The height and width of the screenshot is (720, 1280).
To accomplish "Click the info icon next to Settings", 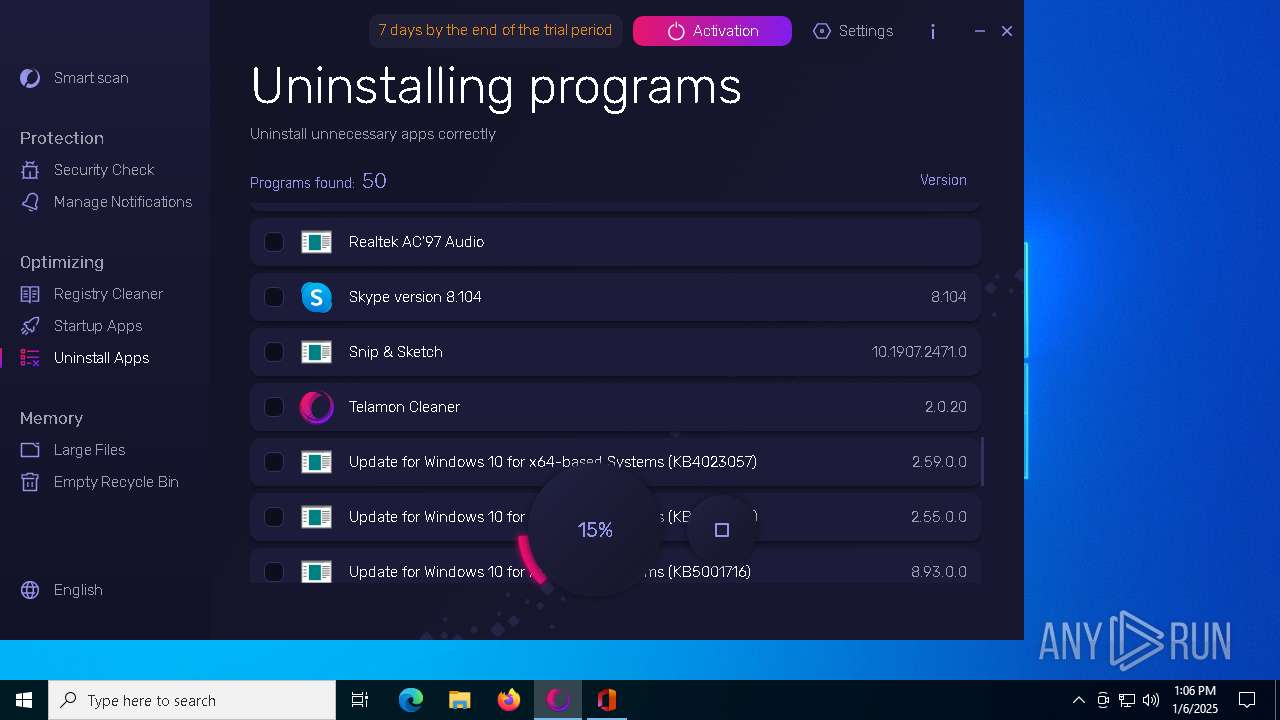I will pyautogui.click(x=933, y=31).
